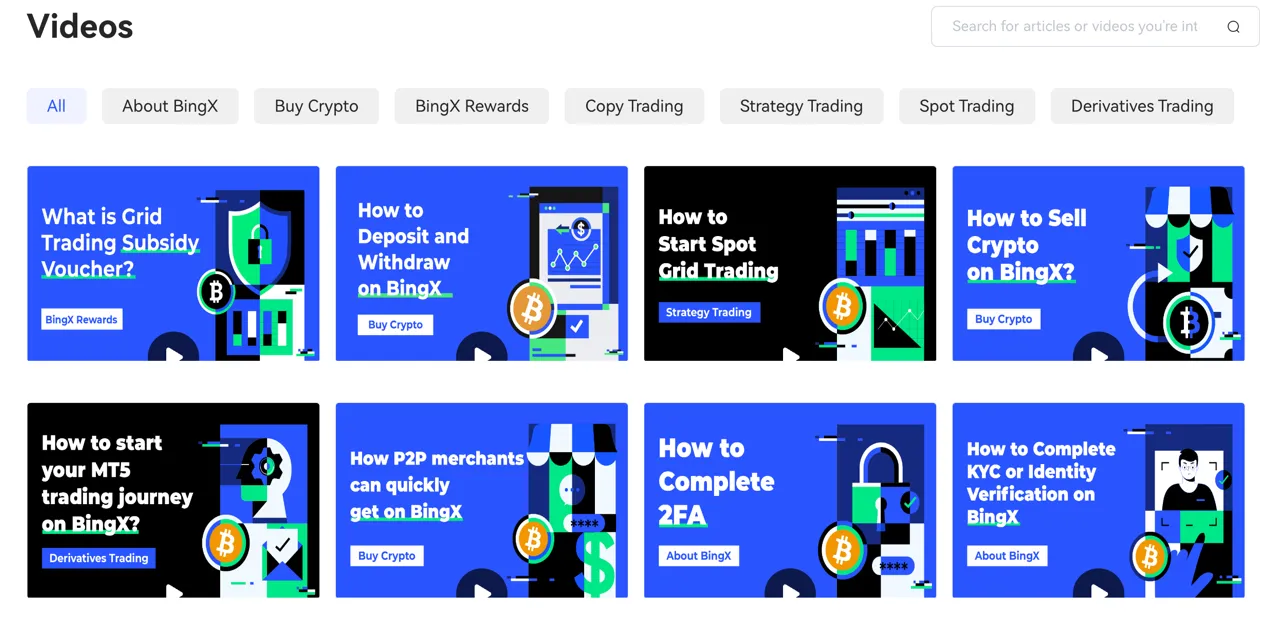The image size is (1270, 622).
Task: Filter videos by Buy Crypto
Action: point(316,106)
